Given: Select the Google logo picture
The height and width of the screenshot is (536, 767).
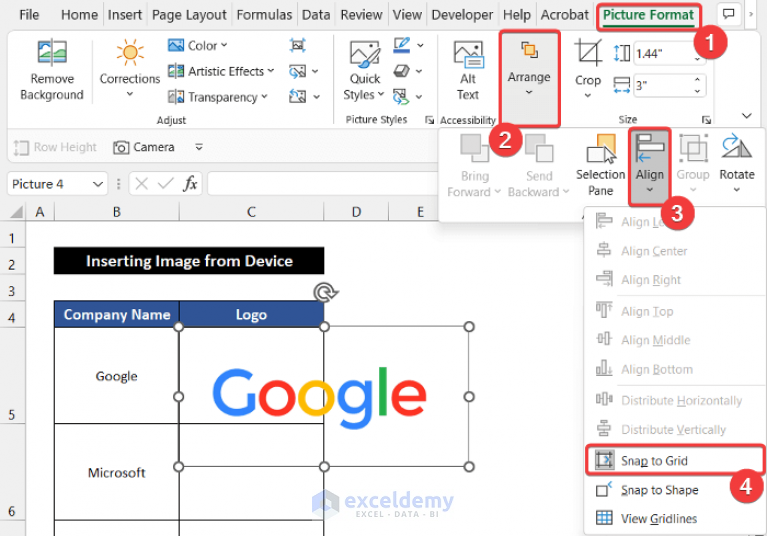Looking at the screenshot, I should point(323,397).
